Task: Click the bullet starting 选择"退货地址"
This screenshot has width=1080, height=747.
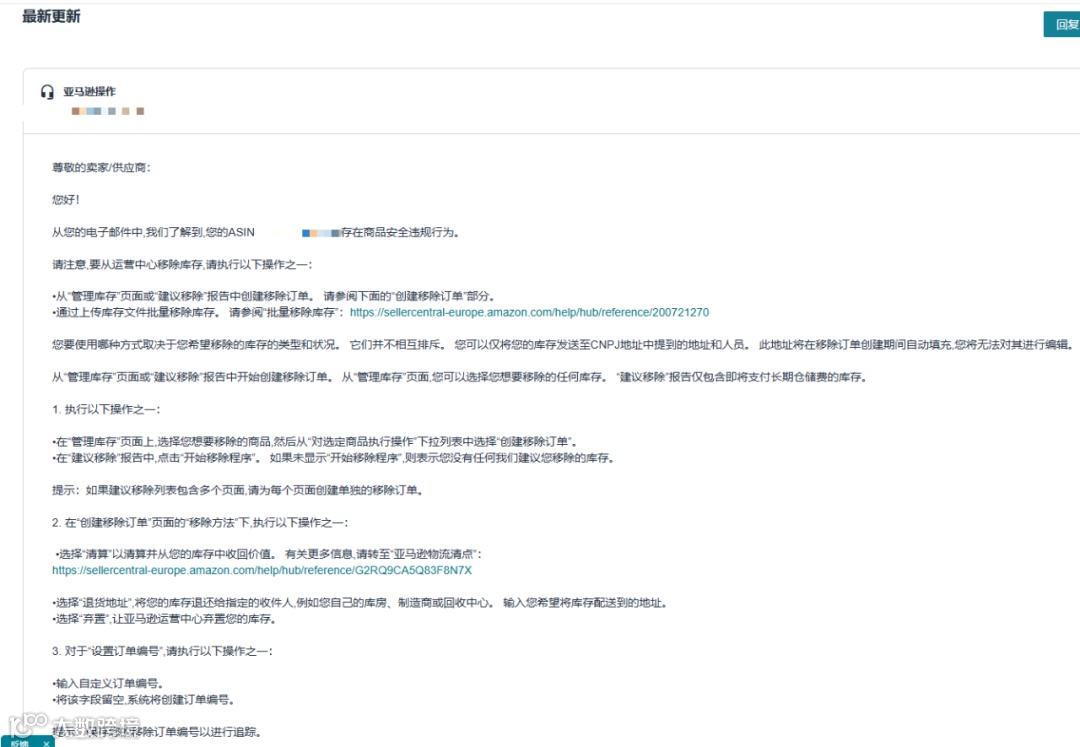Action: coord(360,603)
